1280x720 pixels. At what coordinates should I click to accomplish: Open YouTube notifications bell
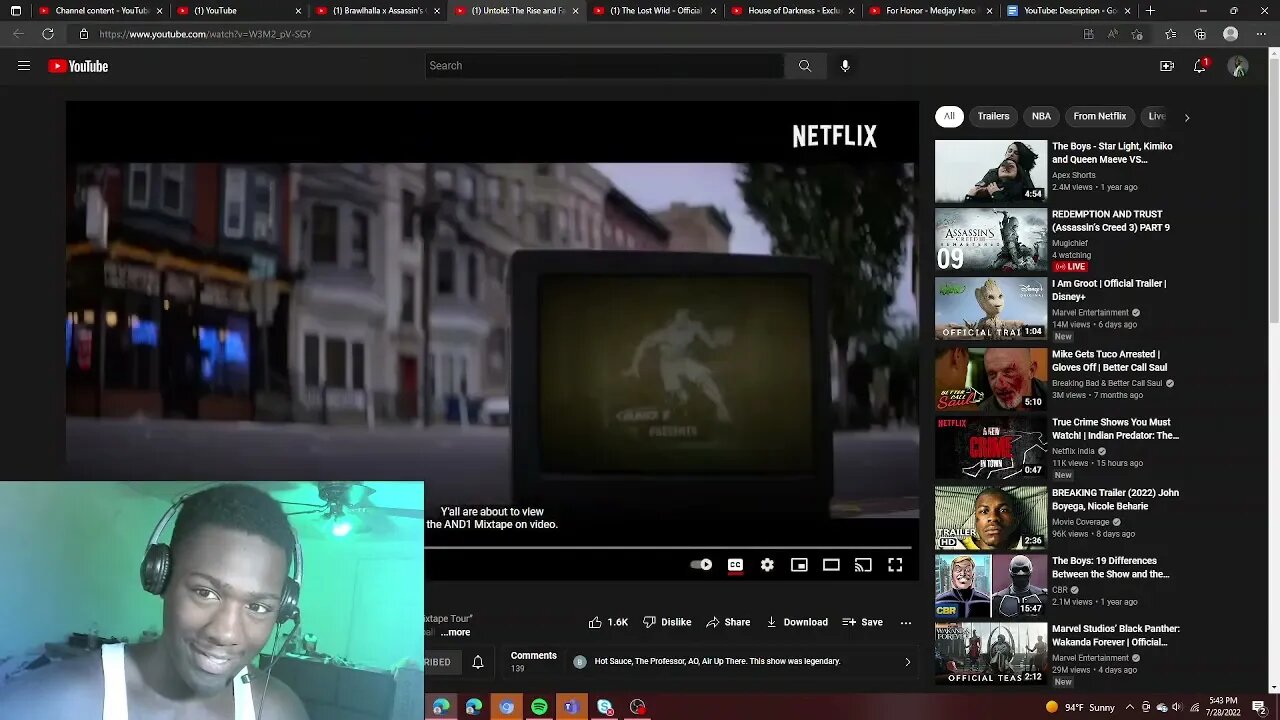point(1200,66)
